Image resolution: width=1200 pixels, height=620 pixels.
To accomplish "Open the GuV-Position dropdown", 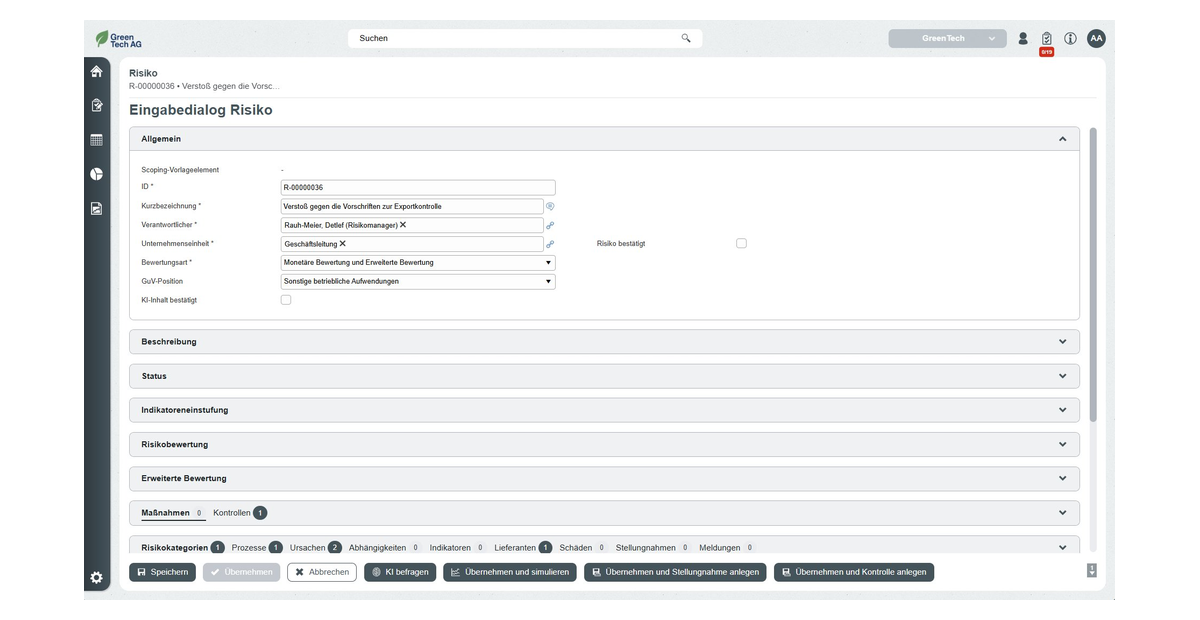I will tap(418, 282).
